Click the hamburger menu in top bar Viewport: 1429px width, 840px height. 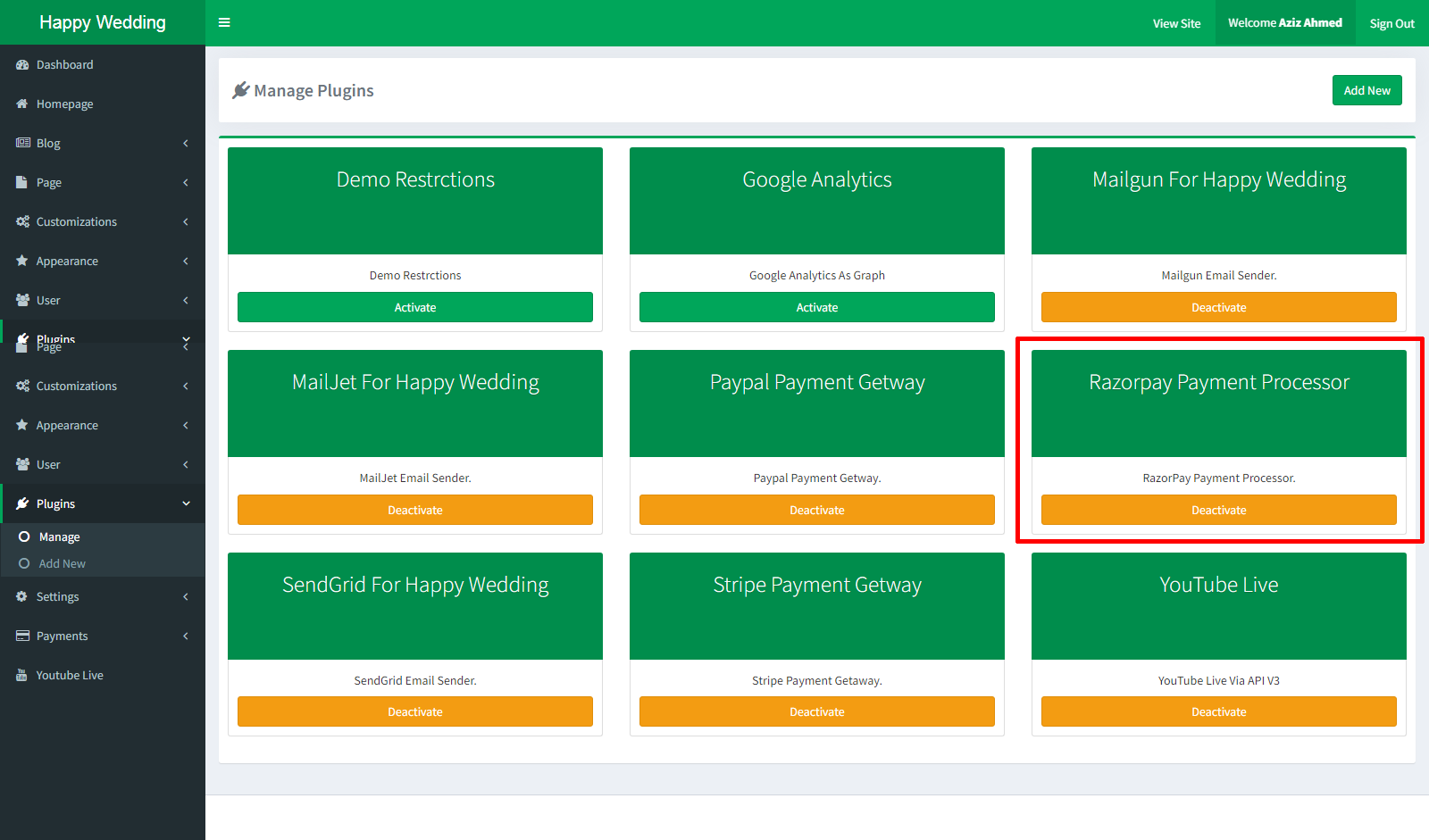pyautogui.click(x=224, y=22)
